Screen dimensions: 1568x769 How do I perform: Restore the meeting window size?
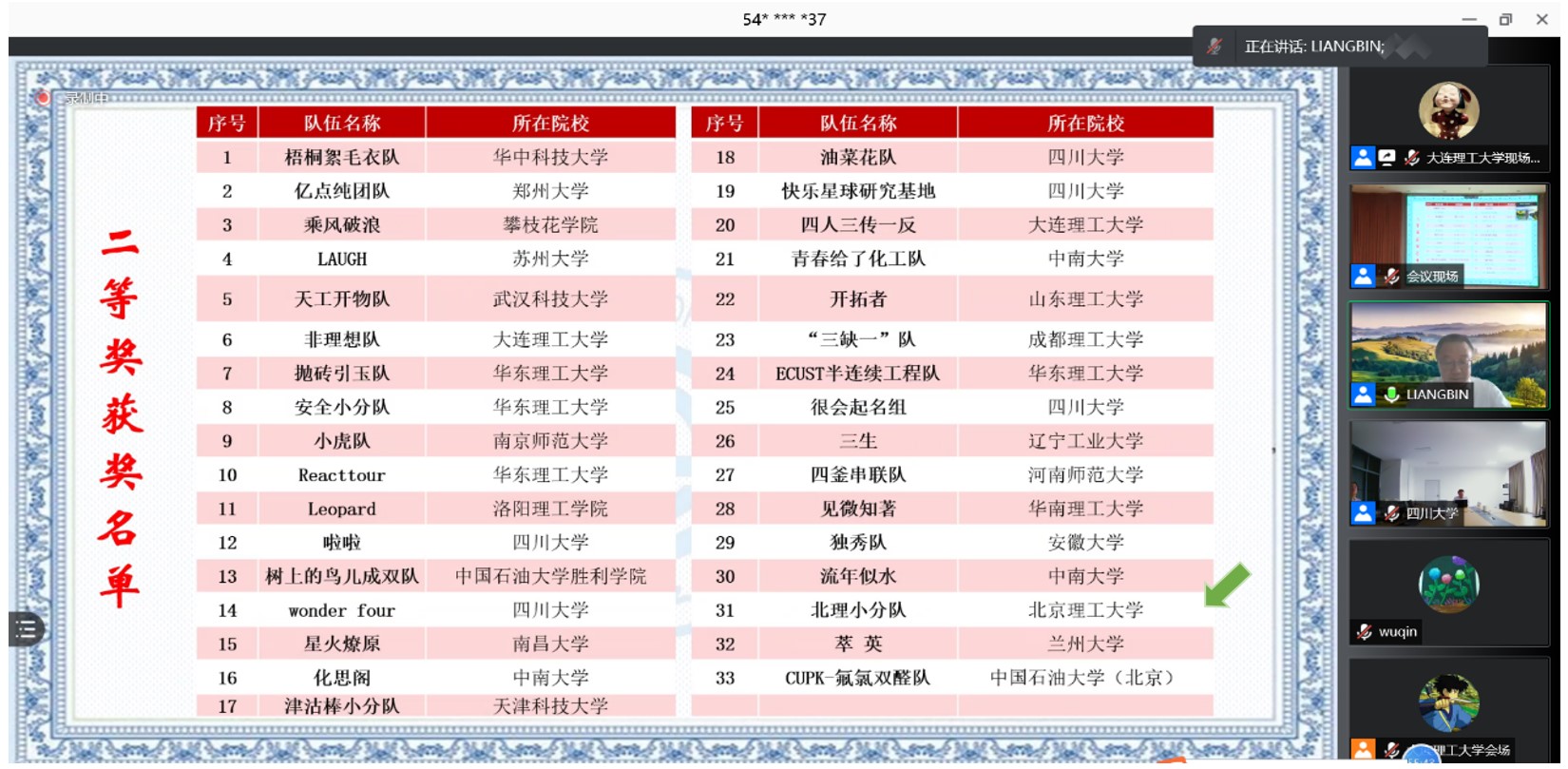tap(1505, 19)
